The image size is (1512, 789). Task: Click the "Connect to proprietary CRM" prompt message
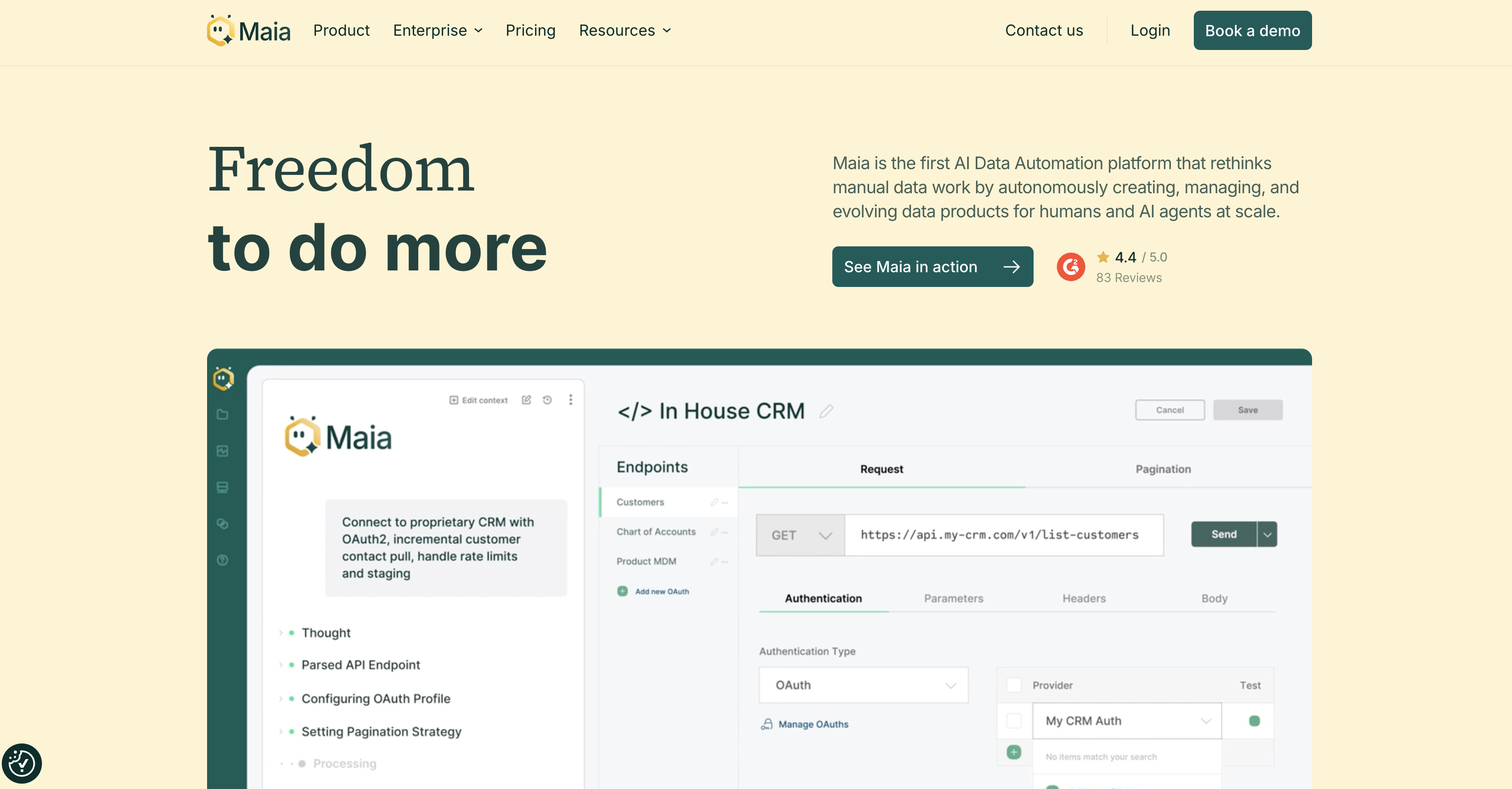(446, 548)
